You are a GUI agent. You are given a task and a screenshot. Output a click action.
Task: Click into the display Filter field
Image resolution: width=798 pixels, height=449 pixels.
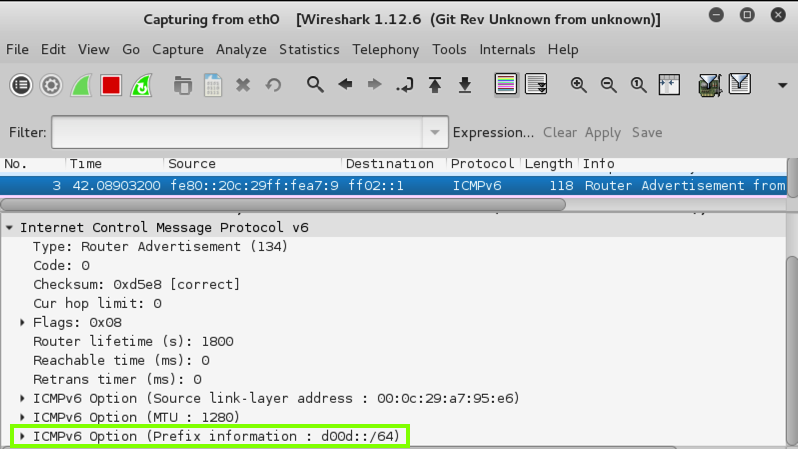[x=237, y=132]
